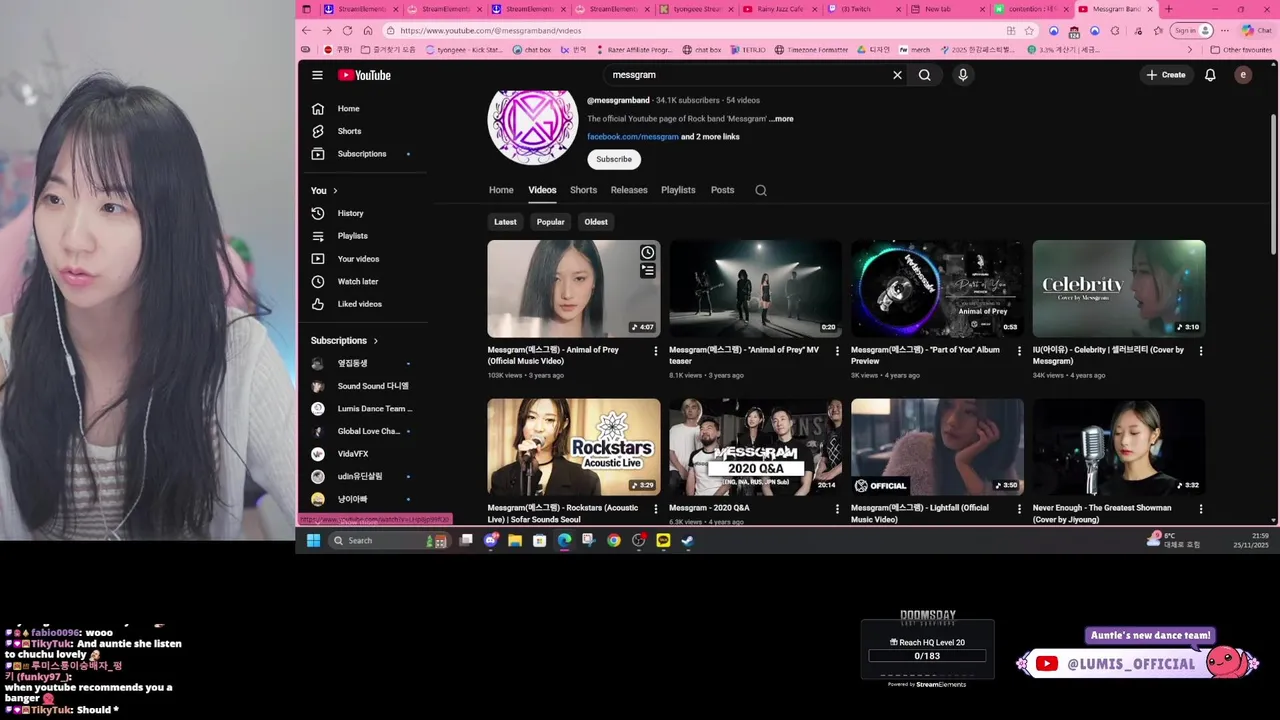Expand channel description with ...more

tap(781, 119)
